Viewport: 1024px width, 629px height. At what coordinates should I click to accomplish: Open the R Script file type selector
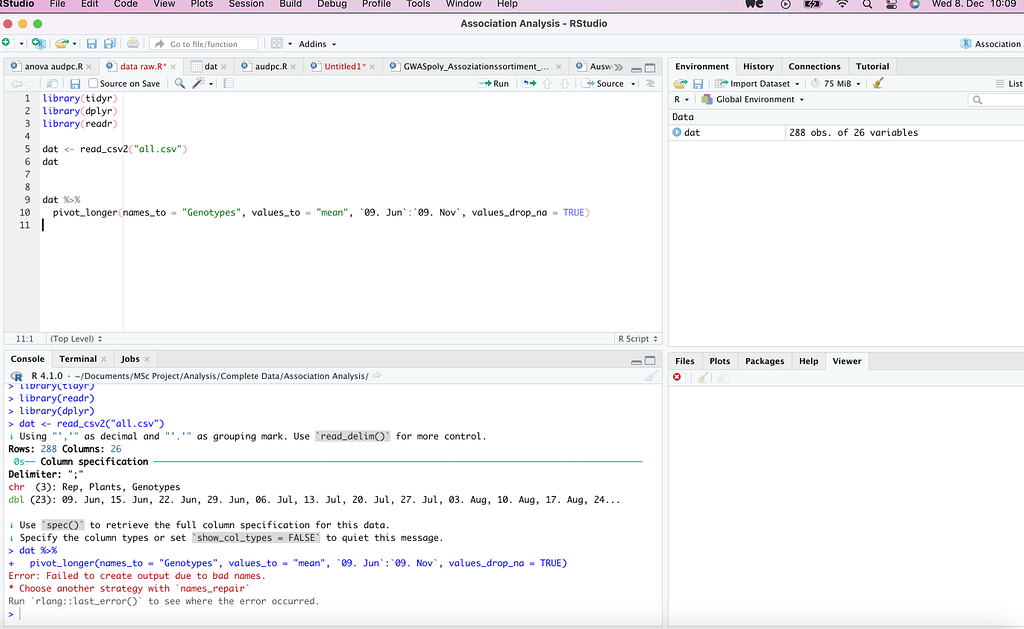pyautogui.click(x=637, y=338)
